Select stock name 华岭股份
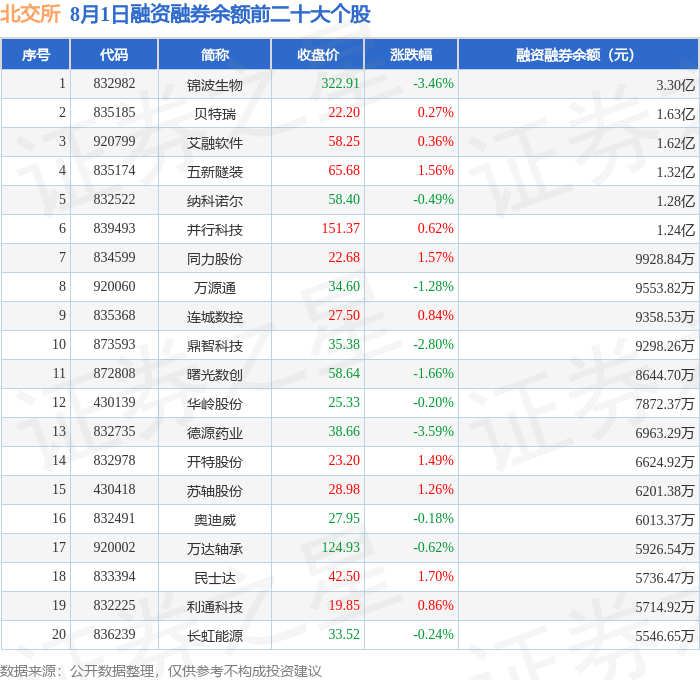Image resolution: width=700 pixels, height=680 pixels. pyautogui.click(x=215, y=404)
